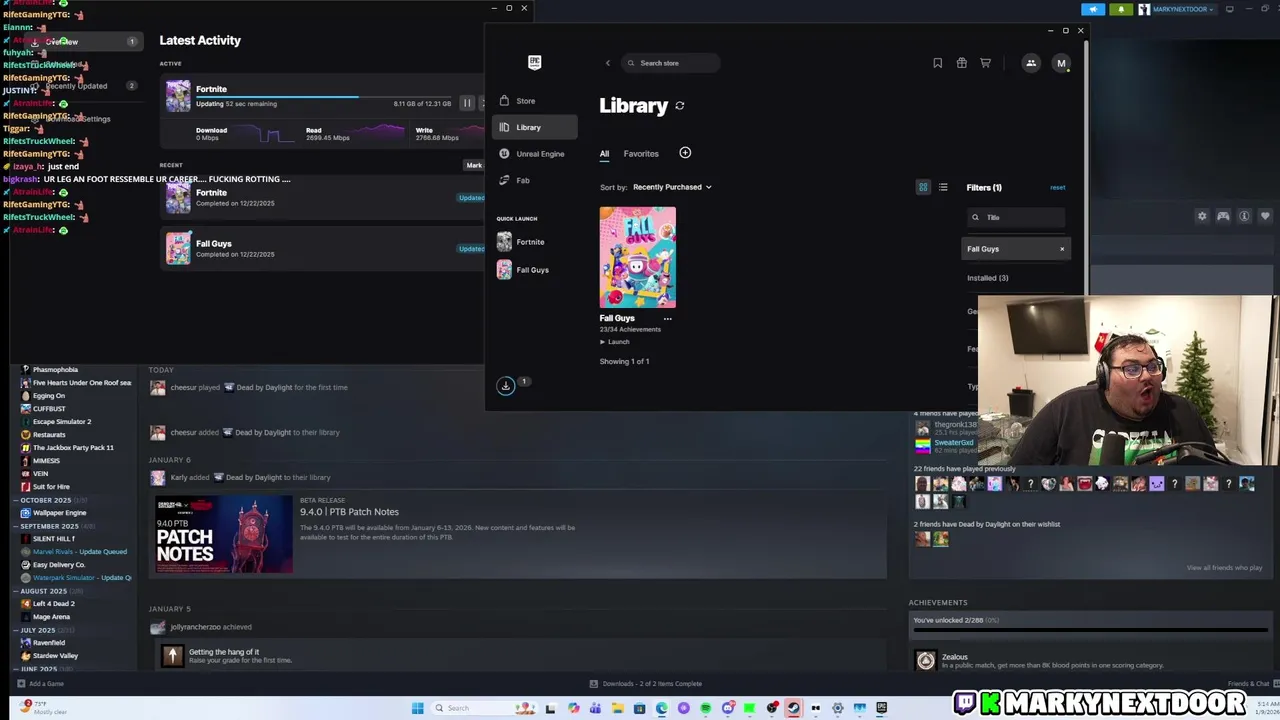Refresh the Epic Library with the sync icon
The height and width of the screenshot is (720, 1280).
[x=680, y=105]
